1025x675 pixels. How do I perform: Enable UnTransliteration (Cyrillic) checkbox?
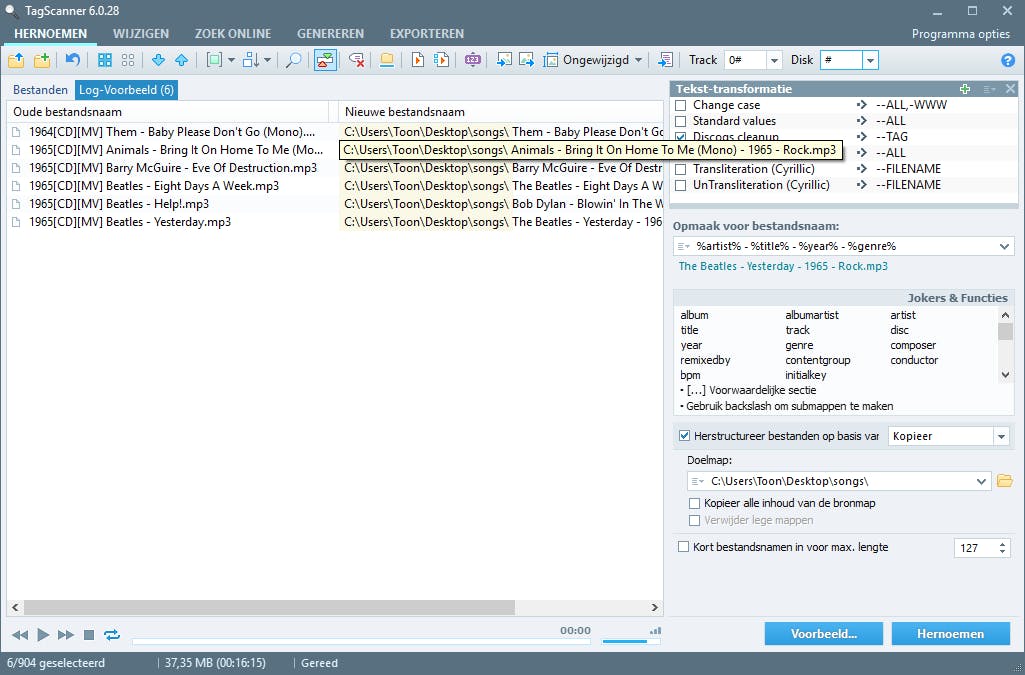681,185
